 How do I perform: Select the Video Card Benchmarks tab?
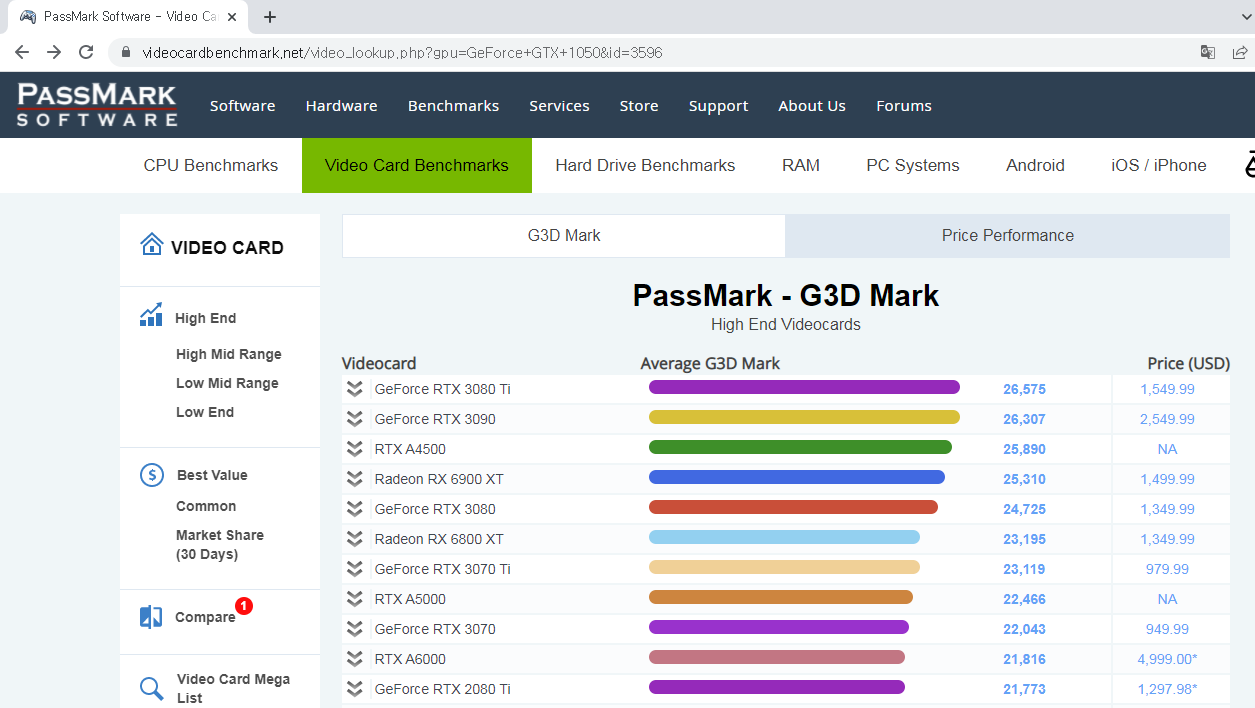[417, 166]
